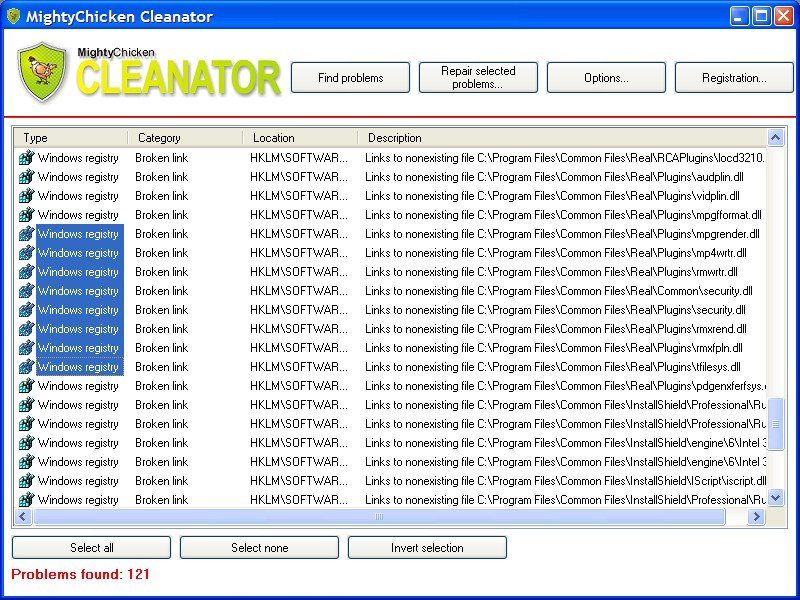Click the registry icon of the mpgrender.dll row
Viewport: 800px width, 600px height.
pos(26,234)
